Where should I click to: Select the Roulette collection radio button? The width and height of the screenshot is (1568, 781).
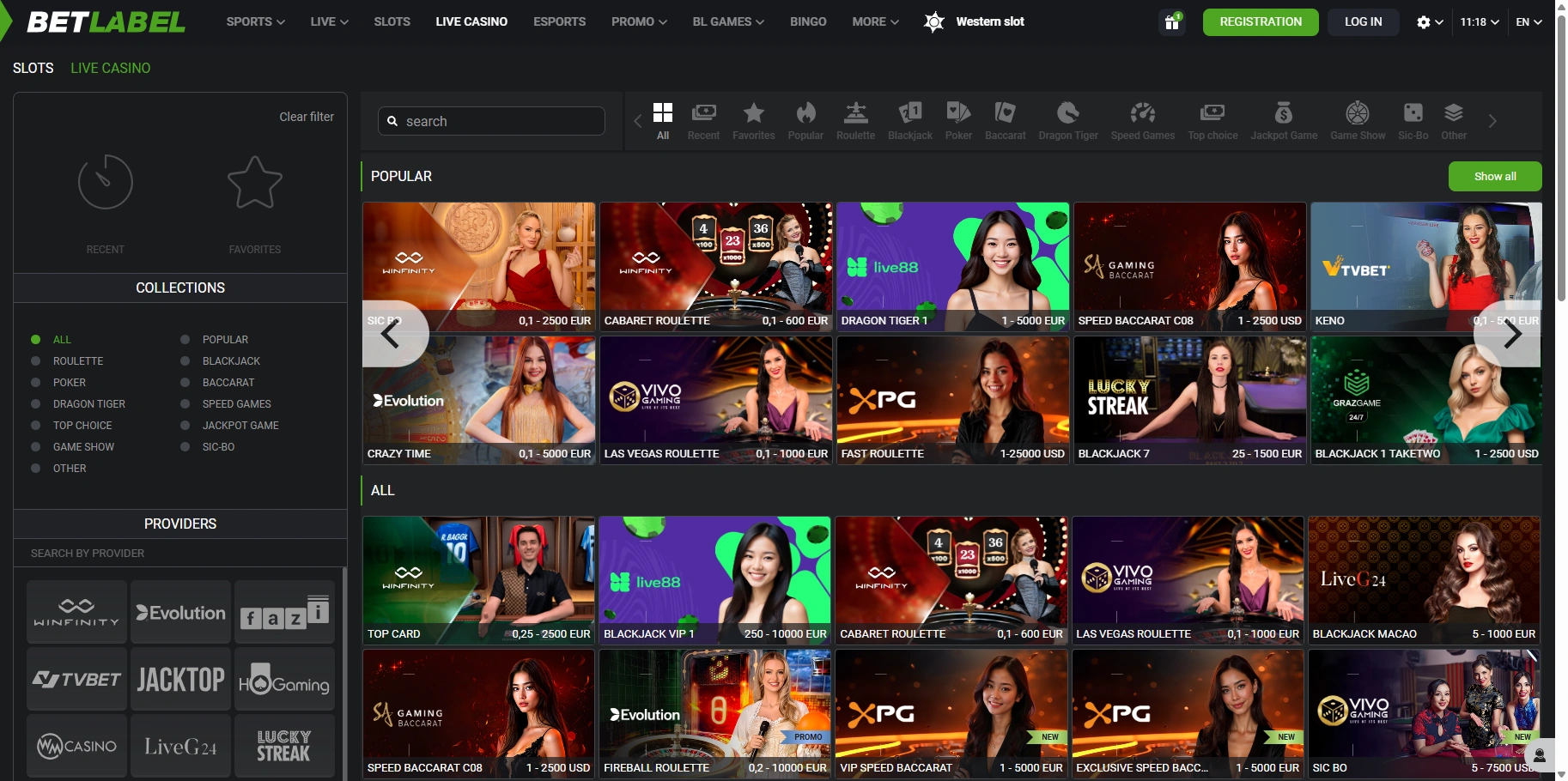click(36, 361)
